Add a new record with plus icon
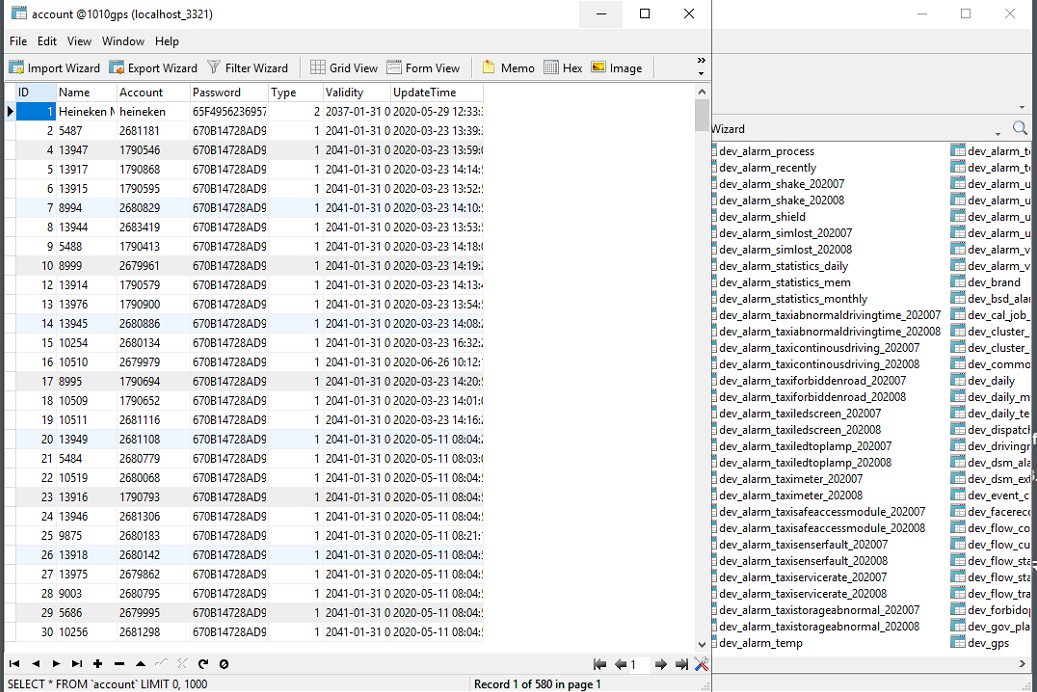Screen dimensions: 1037x692 click(98, 664)
